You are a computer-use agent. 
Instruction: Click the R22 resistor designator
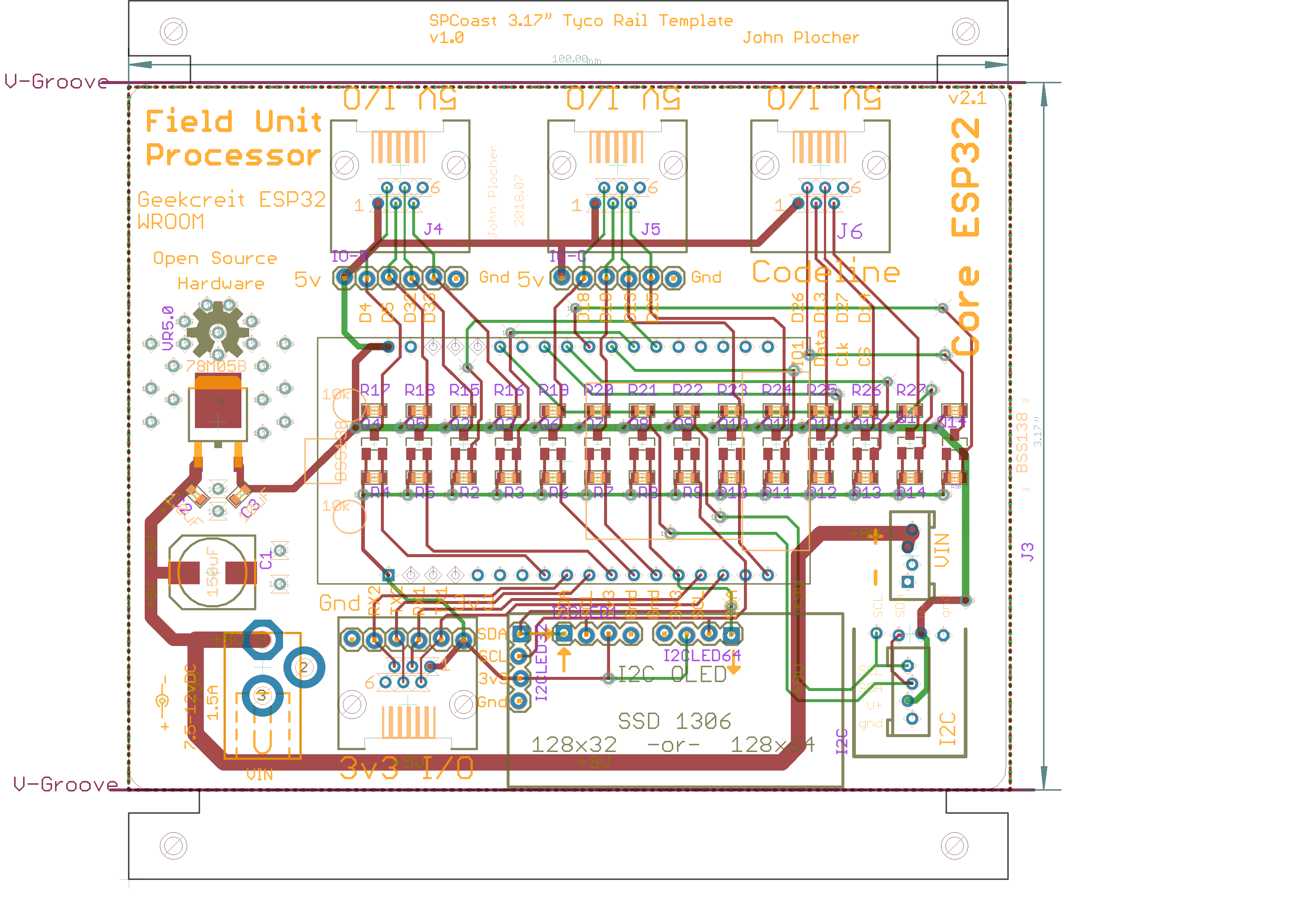point(687,390)
